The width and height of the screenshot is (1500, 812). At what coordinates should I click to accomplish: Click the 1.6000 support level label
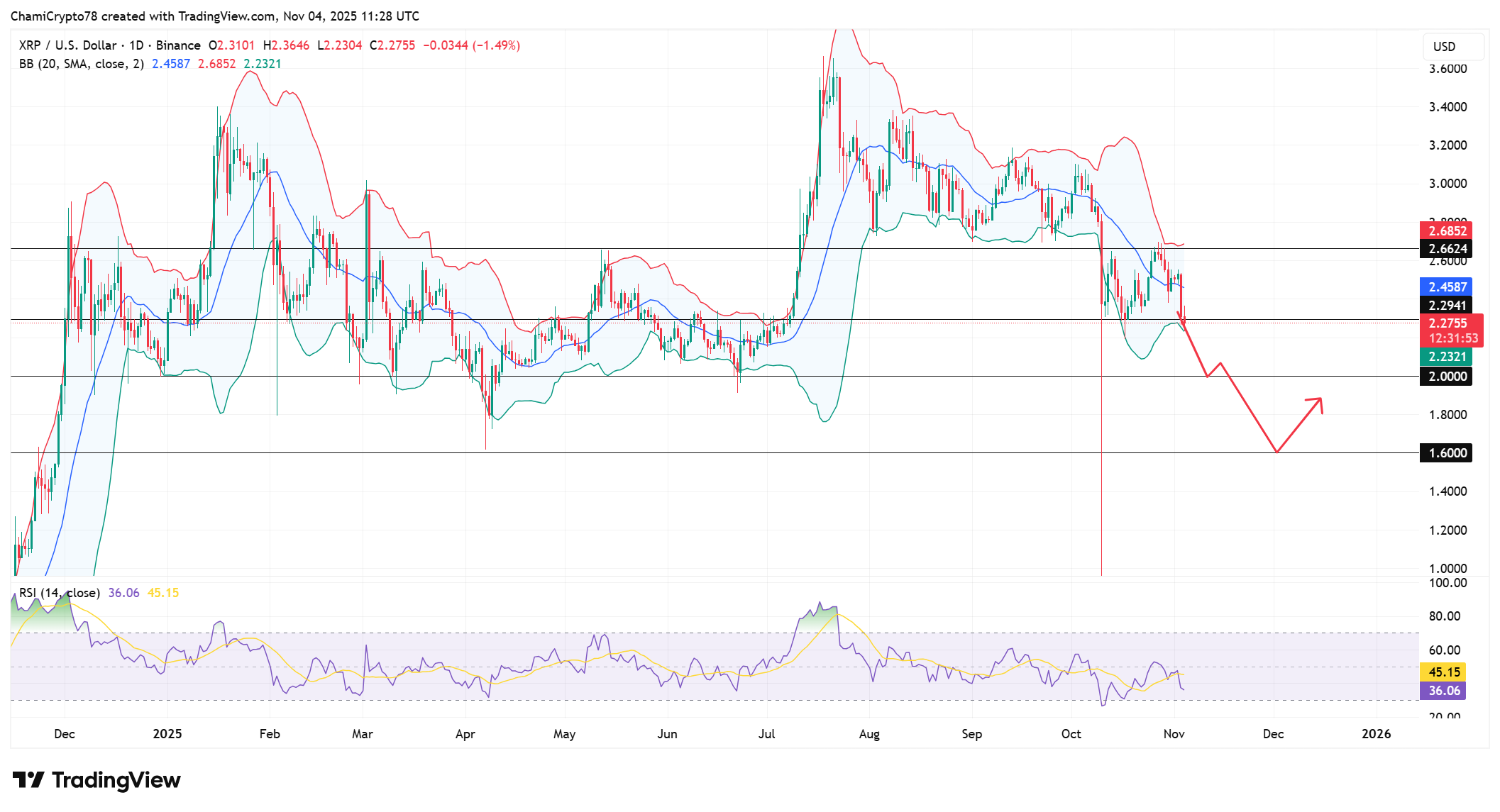pyautogui.click(x=1447, y=452)
